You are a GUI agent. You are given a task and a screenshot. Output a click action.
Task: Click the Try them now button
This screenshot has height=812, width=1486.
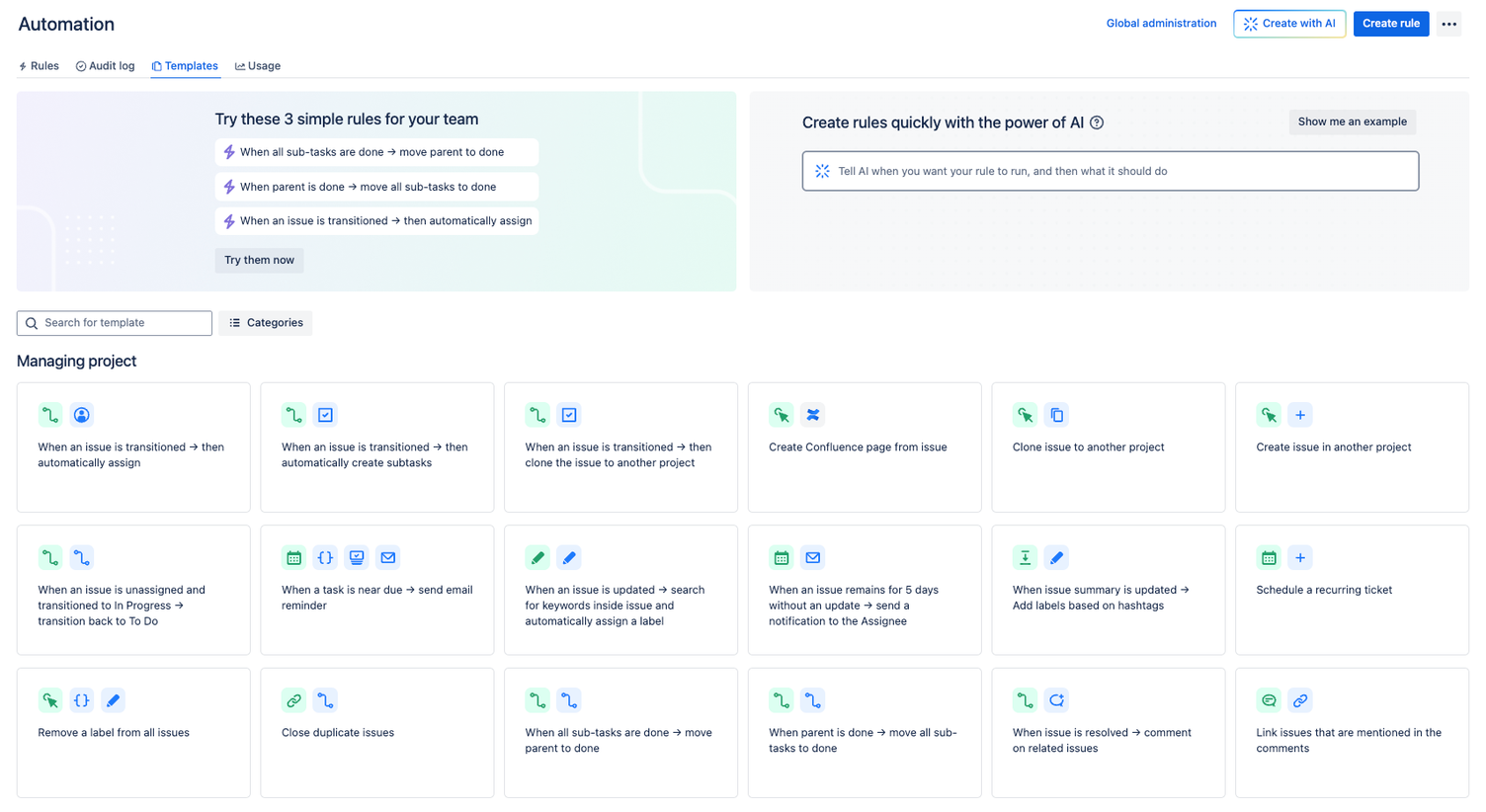259,260
